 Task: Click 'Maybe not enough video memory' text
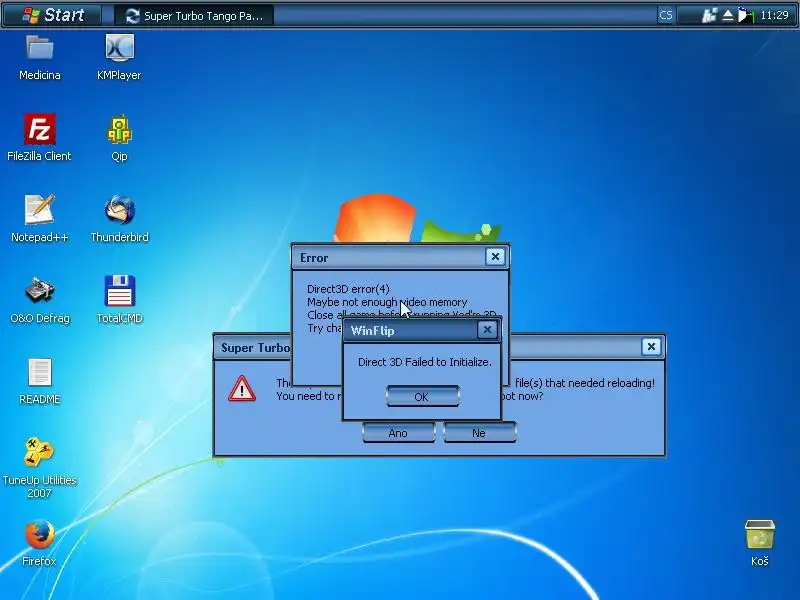(387, 302)
